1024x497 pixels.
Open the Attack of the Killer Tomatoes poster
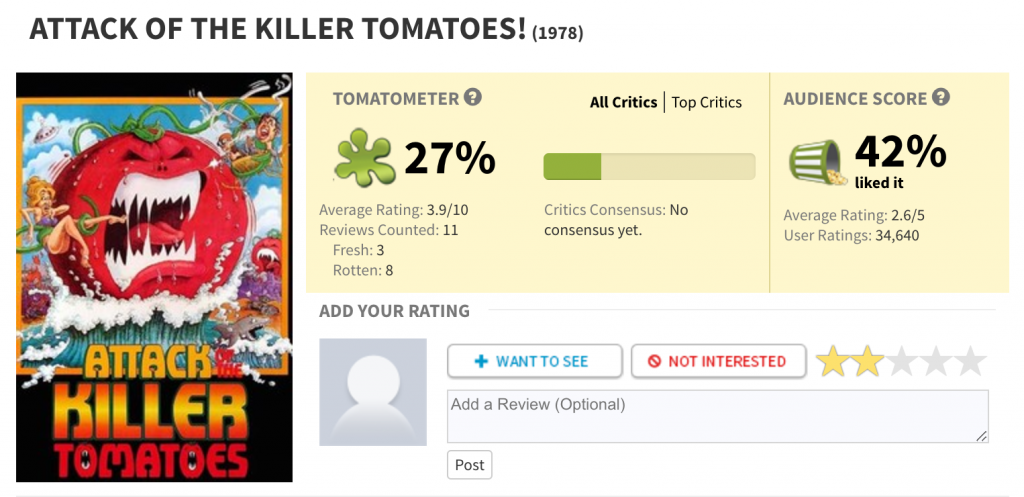pos(154,277)
